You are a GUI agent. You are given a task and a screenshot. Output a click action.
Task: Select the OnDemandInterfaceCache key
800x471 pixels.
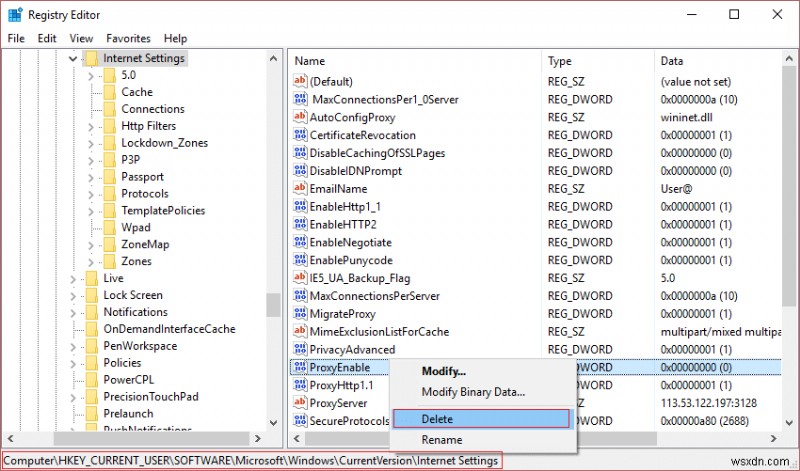[169, 329]
